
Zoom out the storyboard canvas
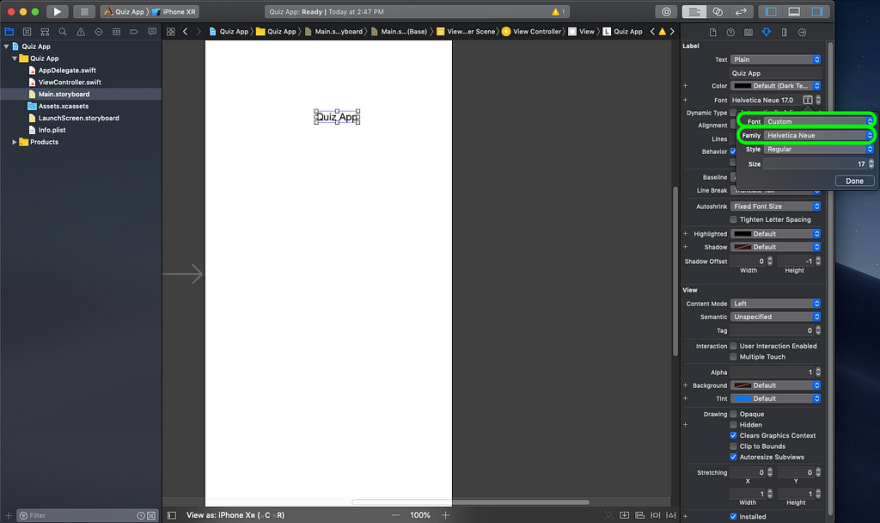point(396,515)
